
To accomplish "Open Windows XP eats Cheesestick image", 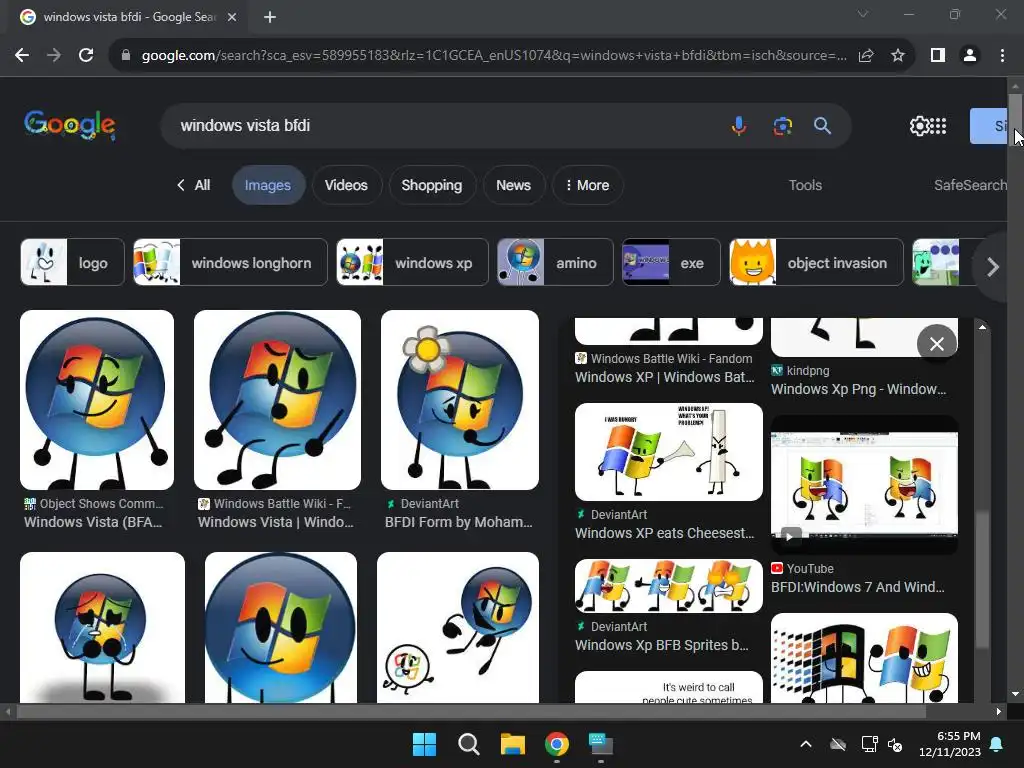I will (x=669, y=452).
